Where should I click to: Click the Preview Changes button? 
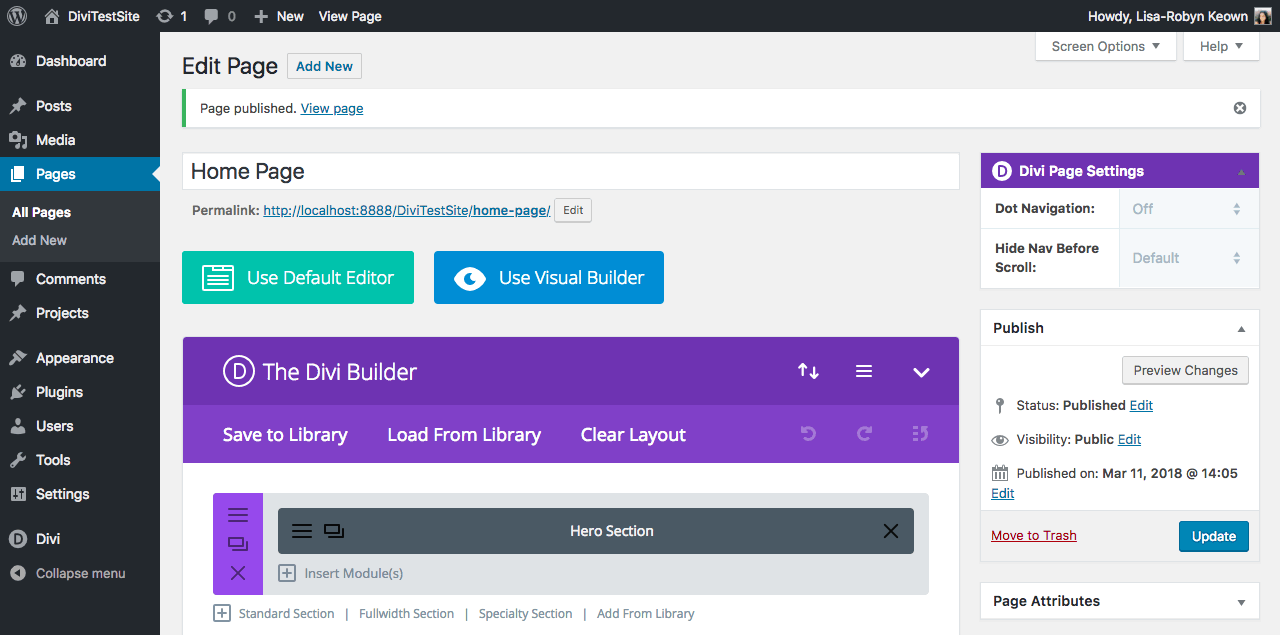1186,370
